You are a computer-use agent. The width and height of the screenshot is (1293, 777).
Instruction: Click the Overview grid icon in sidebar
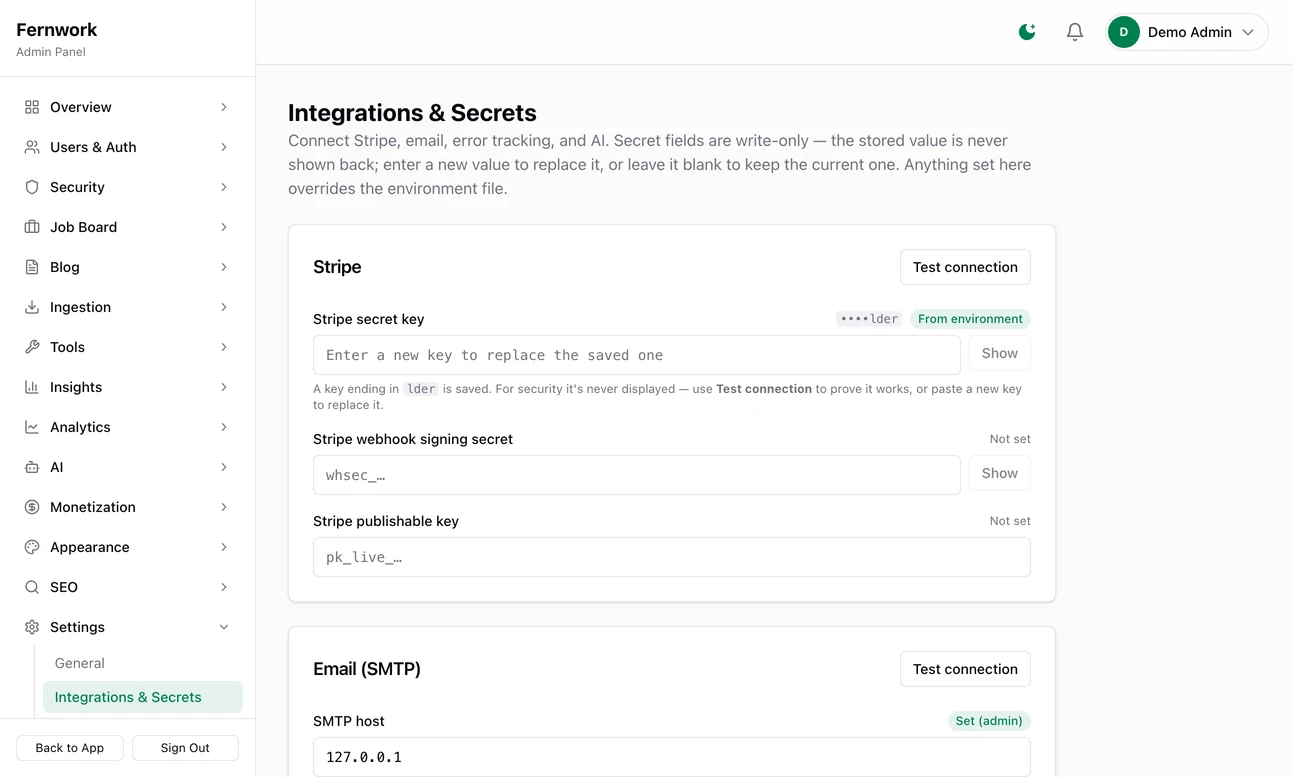32,107
